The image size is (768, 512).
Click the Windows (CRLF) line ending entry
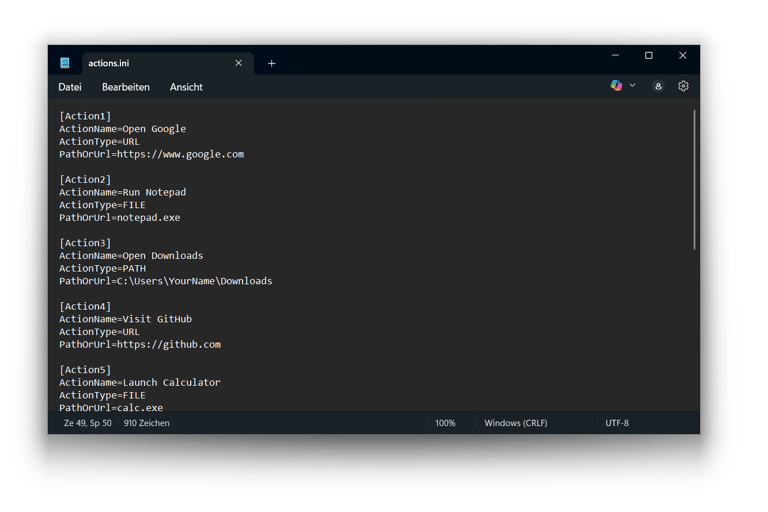(x=516, y=423)
